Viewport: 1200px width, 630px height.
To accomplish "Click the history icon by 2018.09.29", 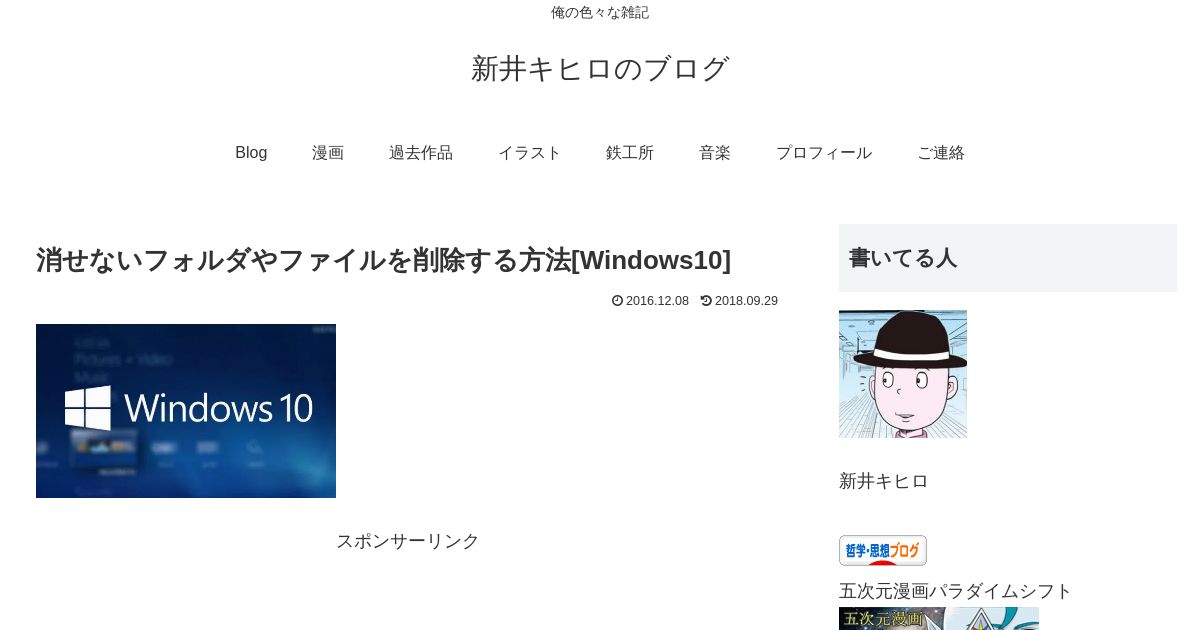I will pos(706,301).
